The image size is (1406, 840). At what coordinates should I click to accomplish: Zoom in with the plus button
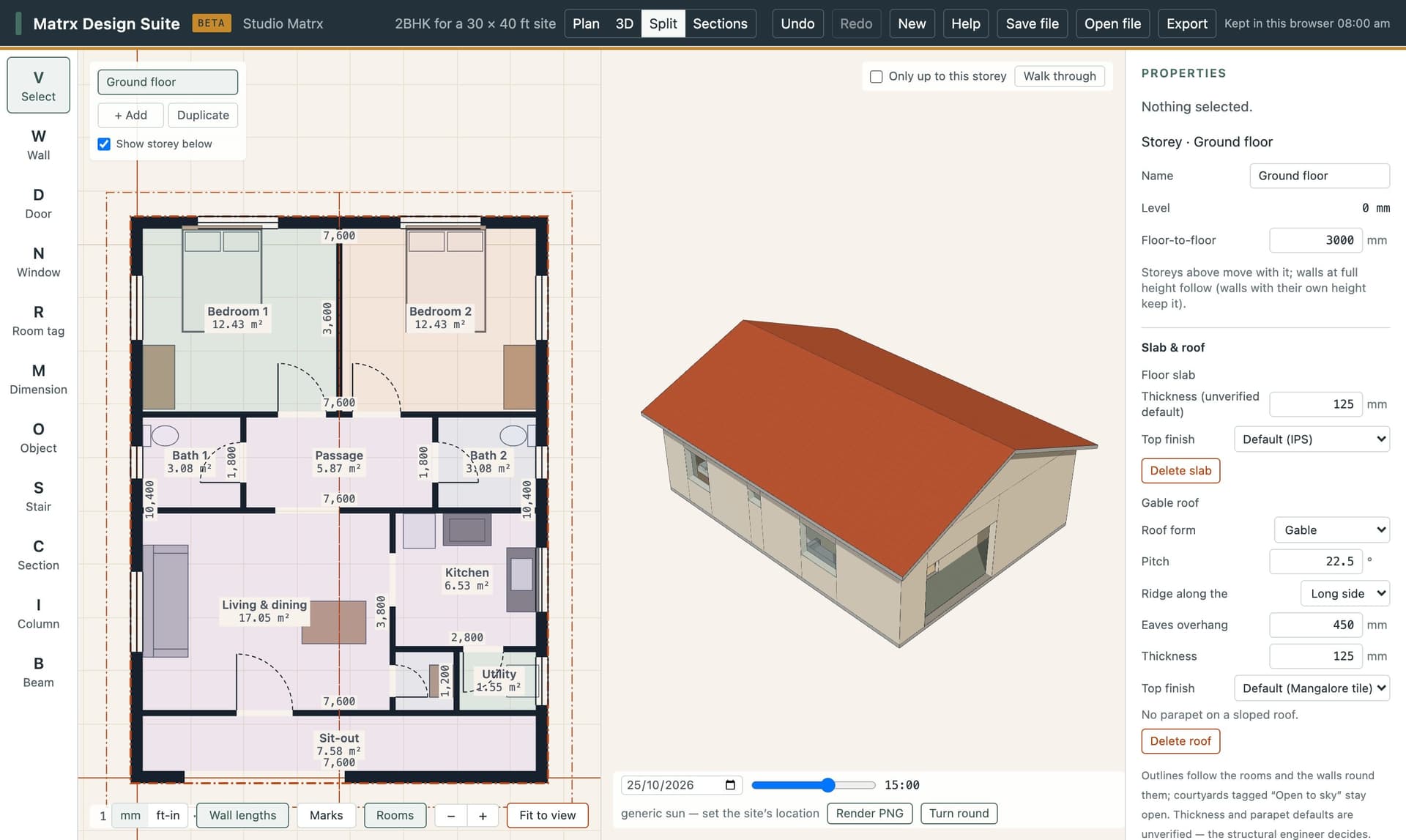(483, 815)
